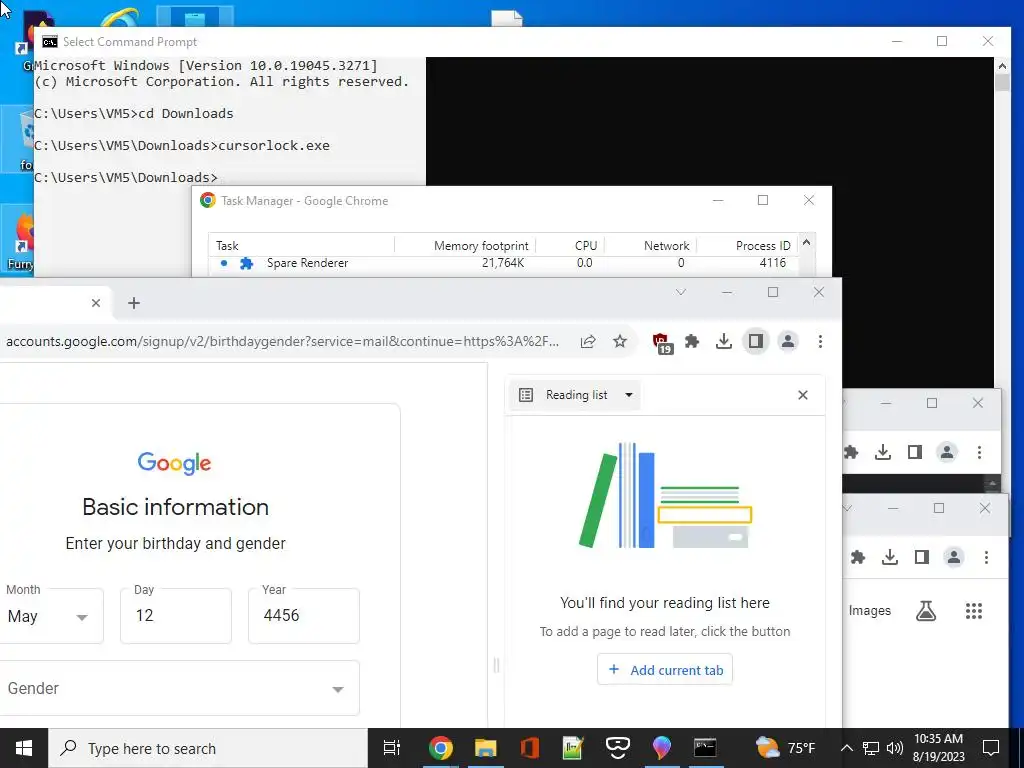The image size is (1024, 768).
Task: Click the colorful balloon app on taskbar
Action: pos(661,748)
